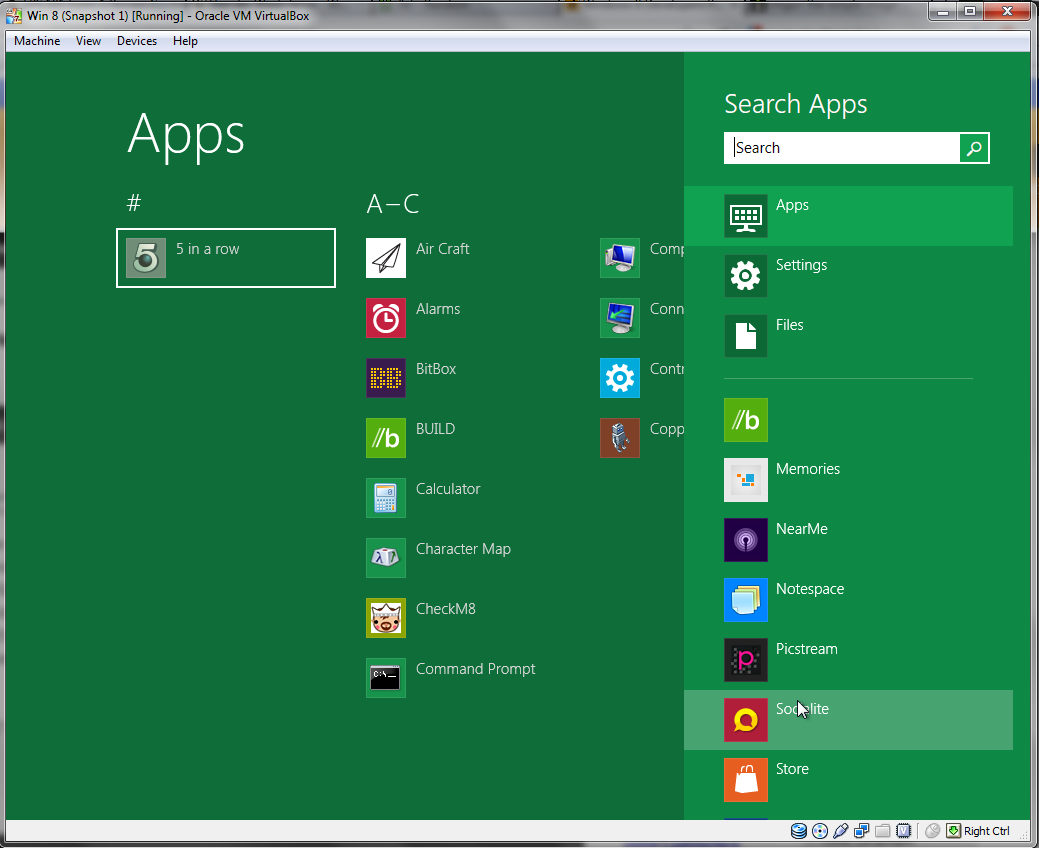Image resolution: width=1039 pixels, height=848 pixels.
Task: Select the unlabeled BUILD icon in the search pane
Action: pos(745,420)
